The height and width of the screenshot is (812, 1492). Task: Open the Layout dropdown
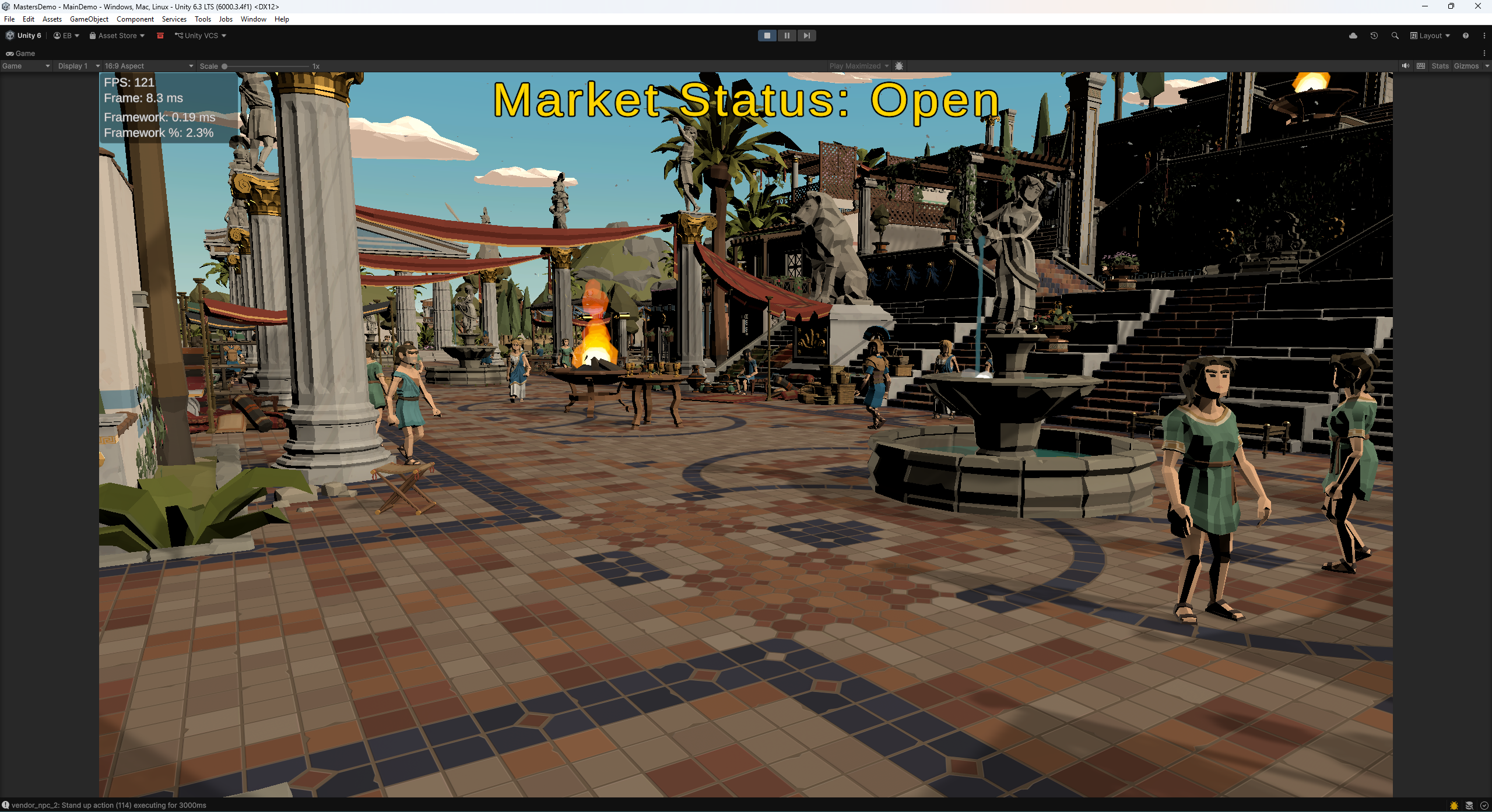point(1429,36)
